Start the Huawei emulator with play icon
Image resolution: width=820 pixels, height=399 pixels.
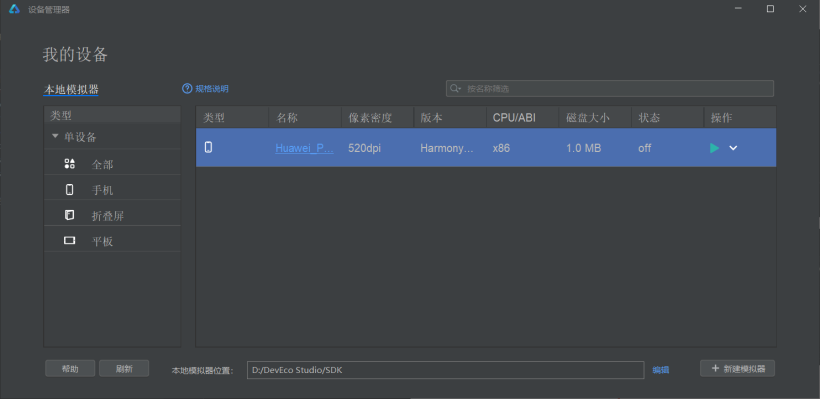(714, 148)
